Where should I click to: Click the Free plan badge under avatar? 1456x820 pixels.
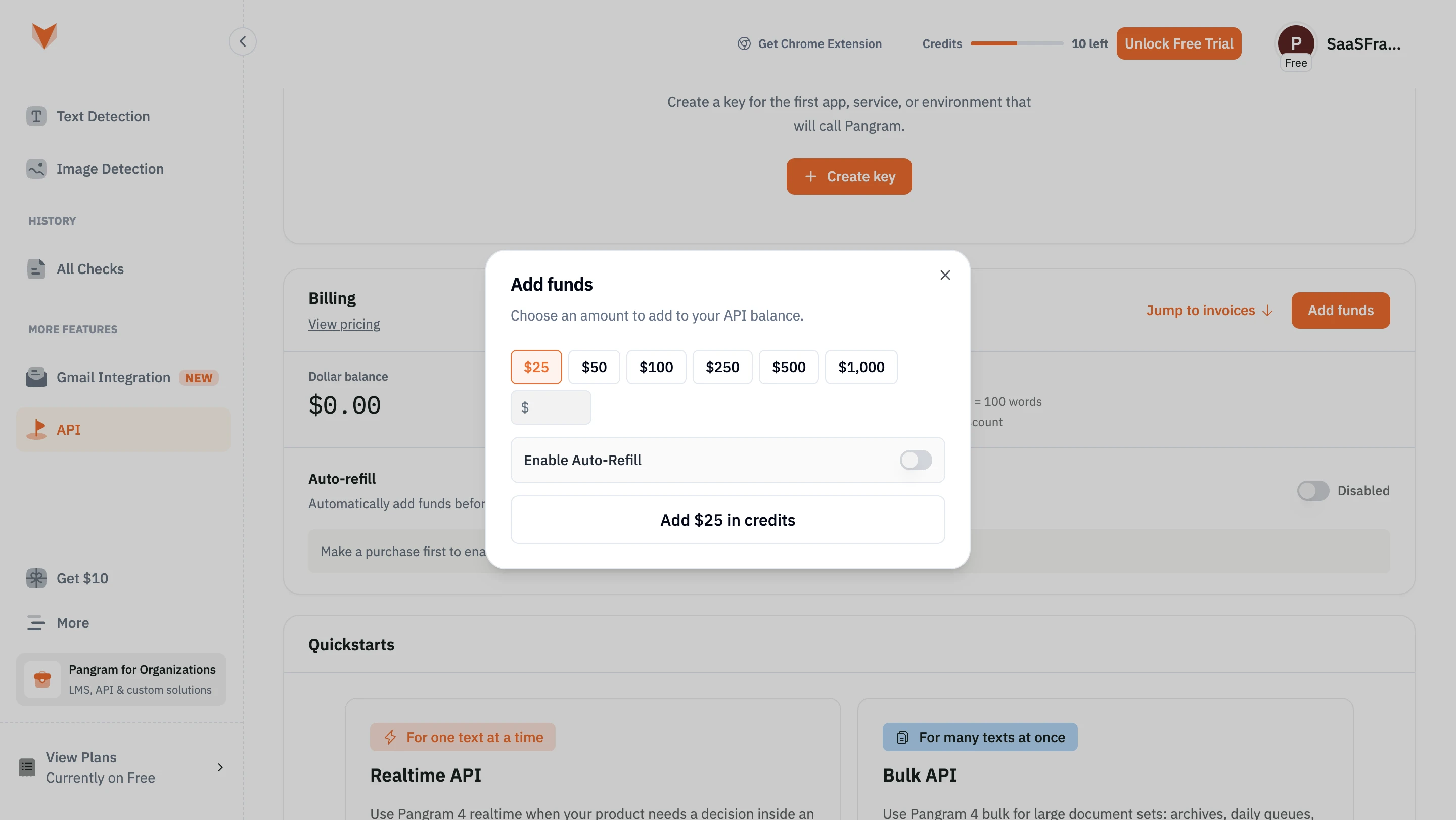[1295, 63]
